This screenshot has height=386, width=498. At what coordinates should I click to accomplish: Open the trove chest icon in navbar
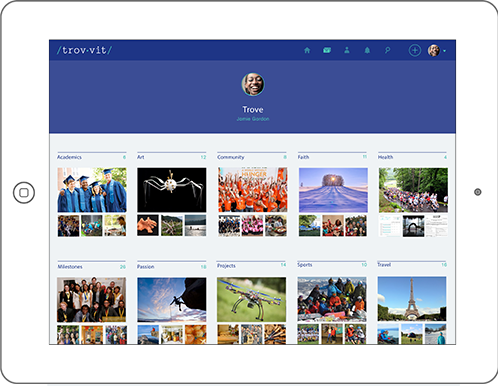[327, 50]
